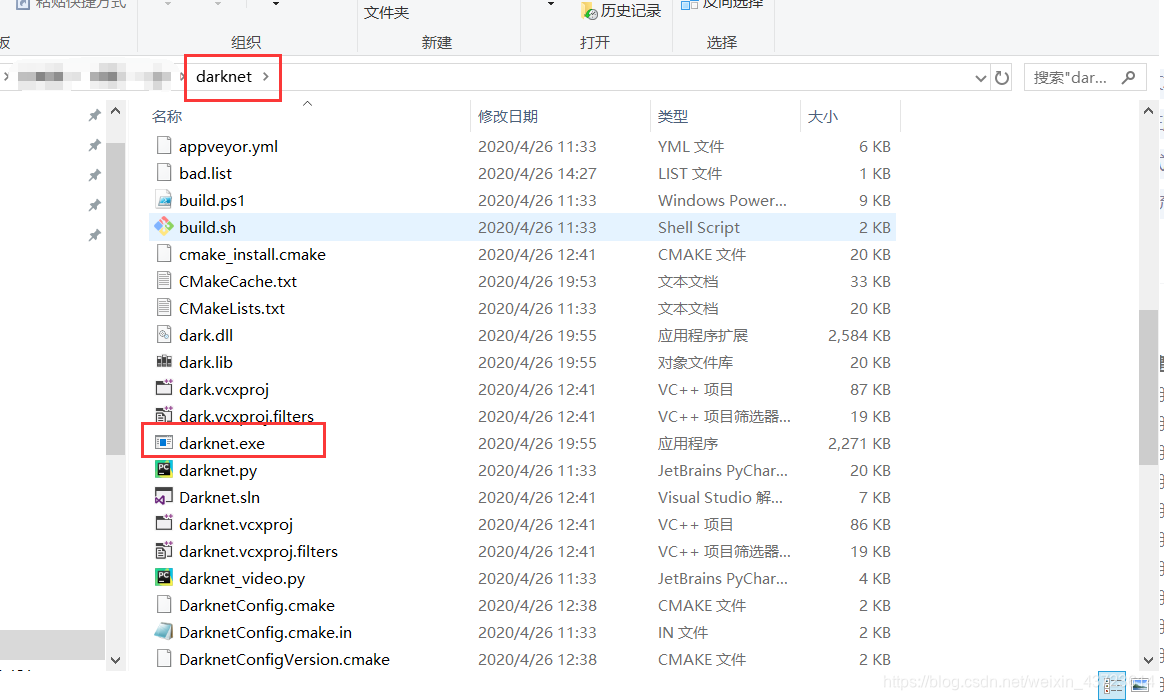Click the DarknetConfigVersion.cmake file icon
This screenshot has height=700, width=1164.
pyautogui.click(x=164, y=658)
